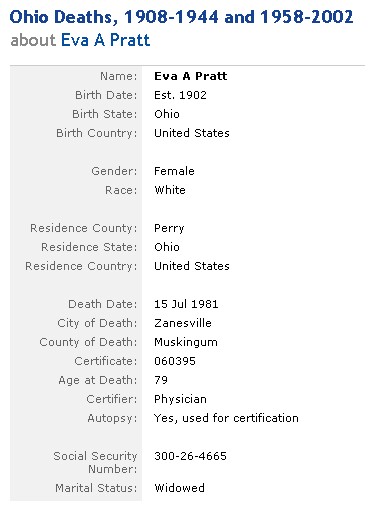Click the Residence Country value United States
This screenshot has height=514, width=380.
[x=192, y=266]
